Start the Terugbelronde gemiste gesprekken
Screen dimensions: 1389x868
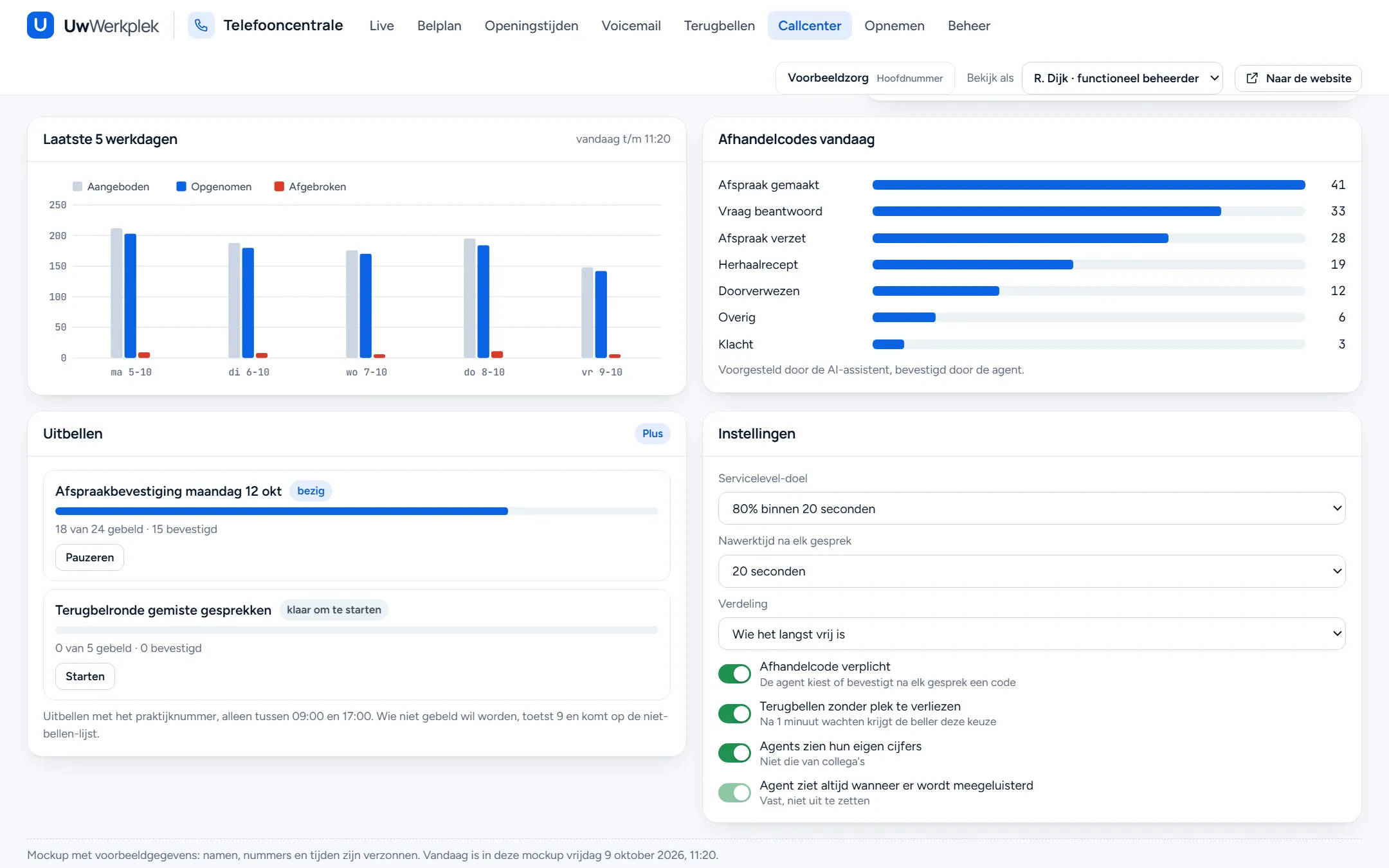85,676
